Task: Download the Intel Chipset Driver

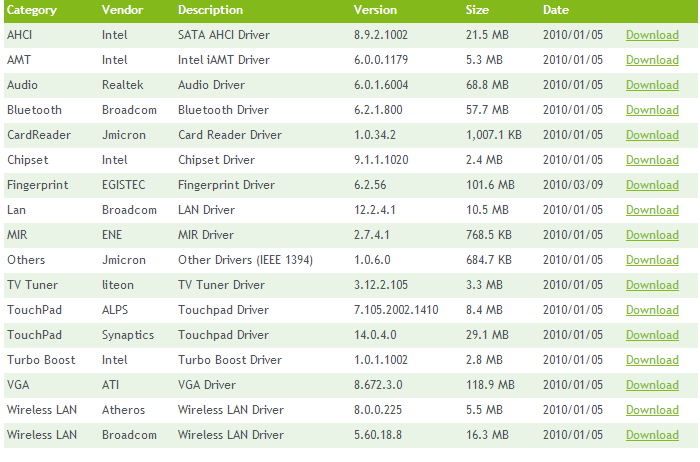Action: tap(652, 160)
